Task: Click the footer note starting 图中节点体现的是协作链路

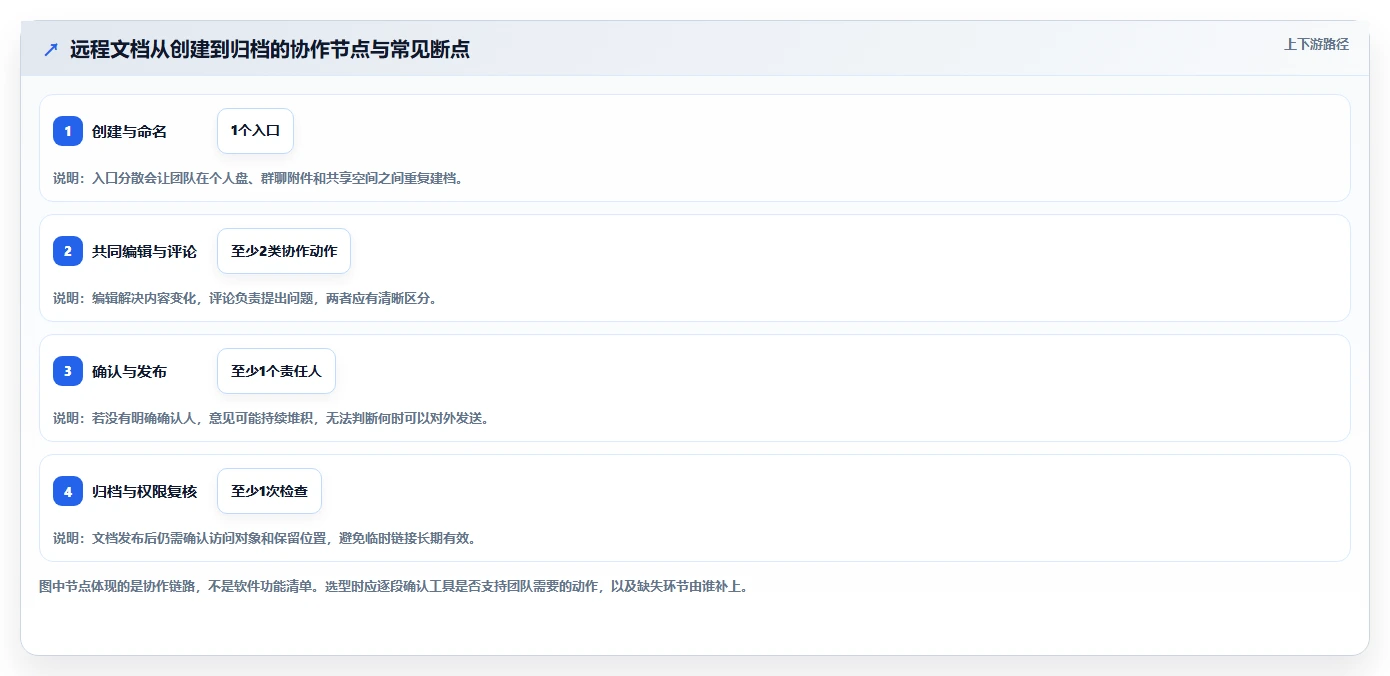Action: (393, 586)
